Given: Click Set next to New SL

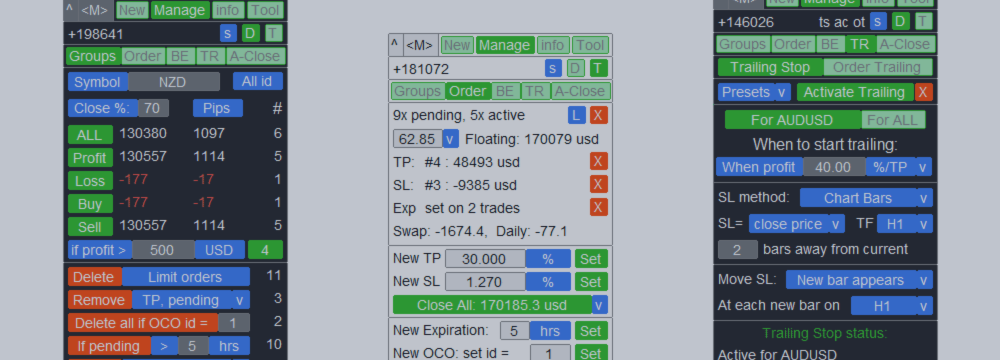Looking at the screenshot, I should pyautogui.click(x=591, y=281).
